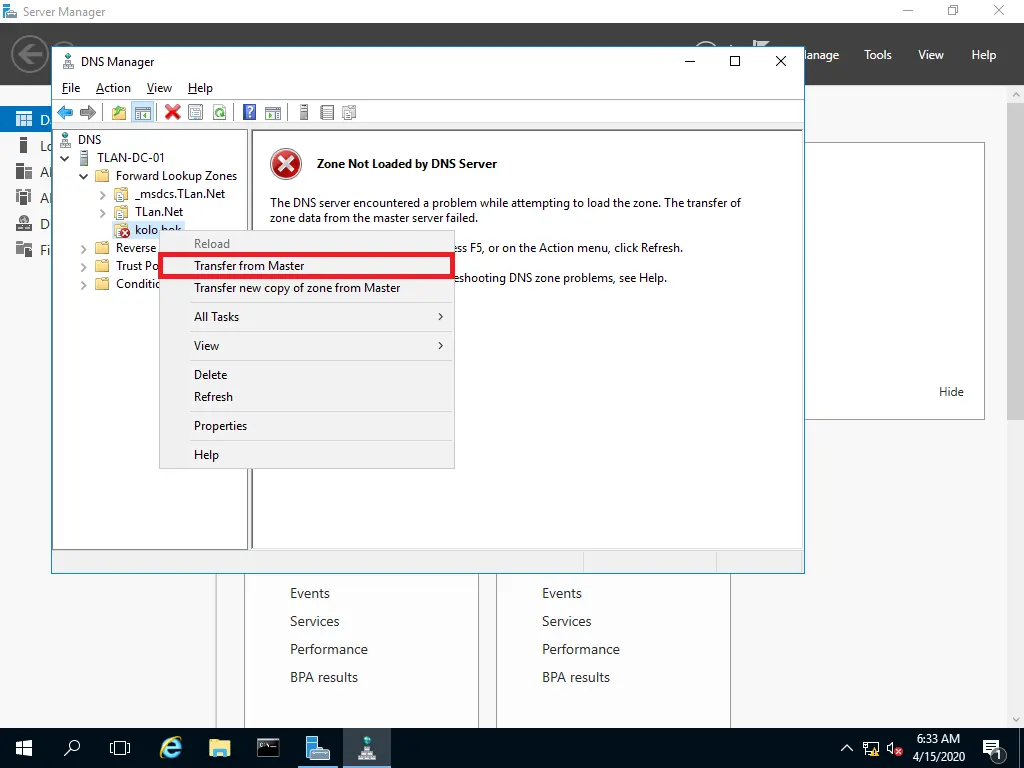The height and width of the screenshot is (768, 1024).
Task: Choose Transfer new copy of zone from Master
Action: [x=306, y=288]
